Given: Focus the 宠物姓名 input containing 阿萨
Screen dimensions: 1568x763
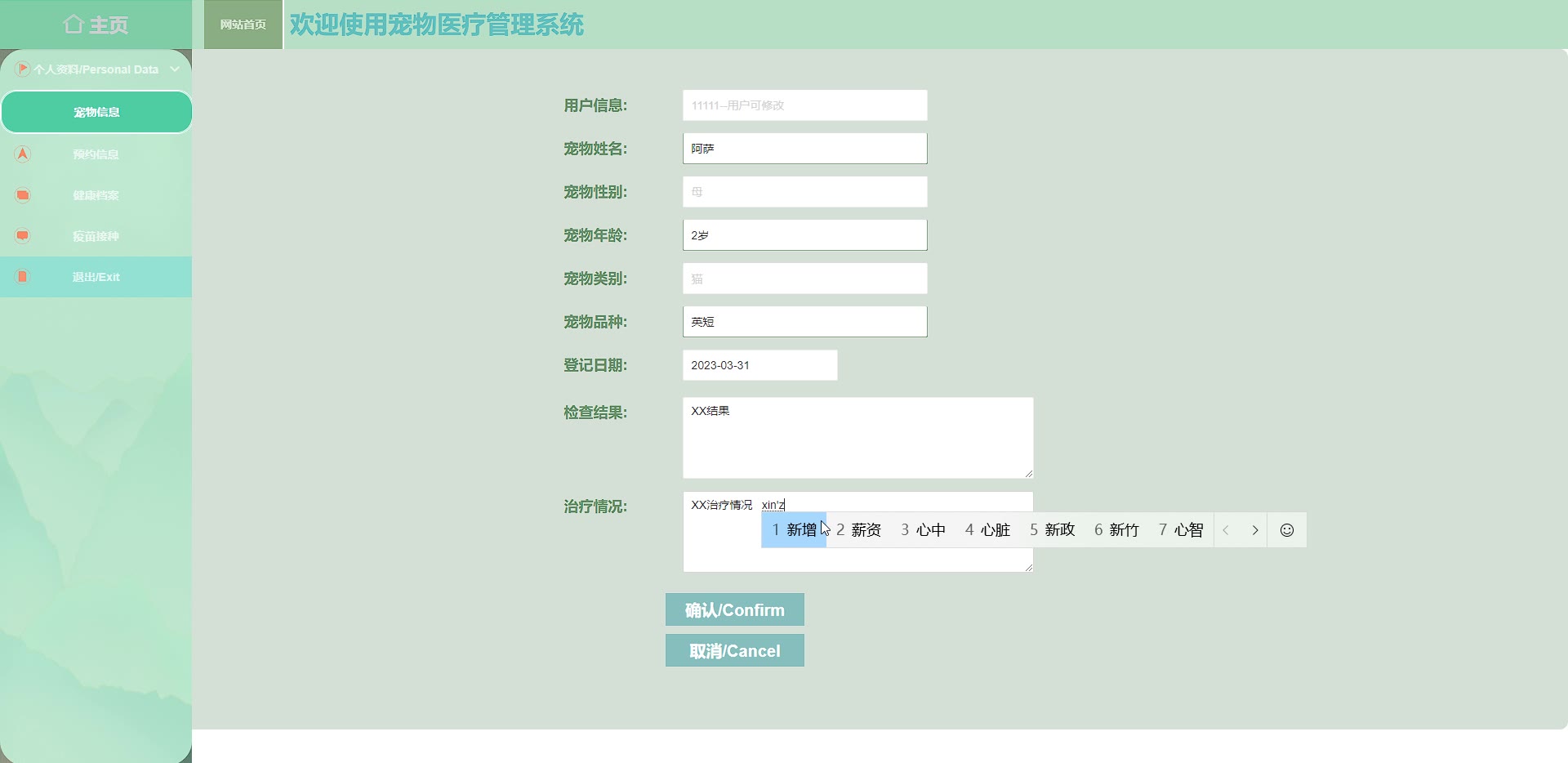Looking at the screenshot, I should click(805, 149).
